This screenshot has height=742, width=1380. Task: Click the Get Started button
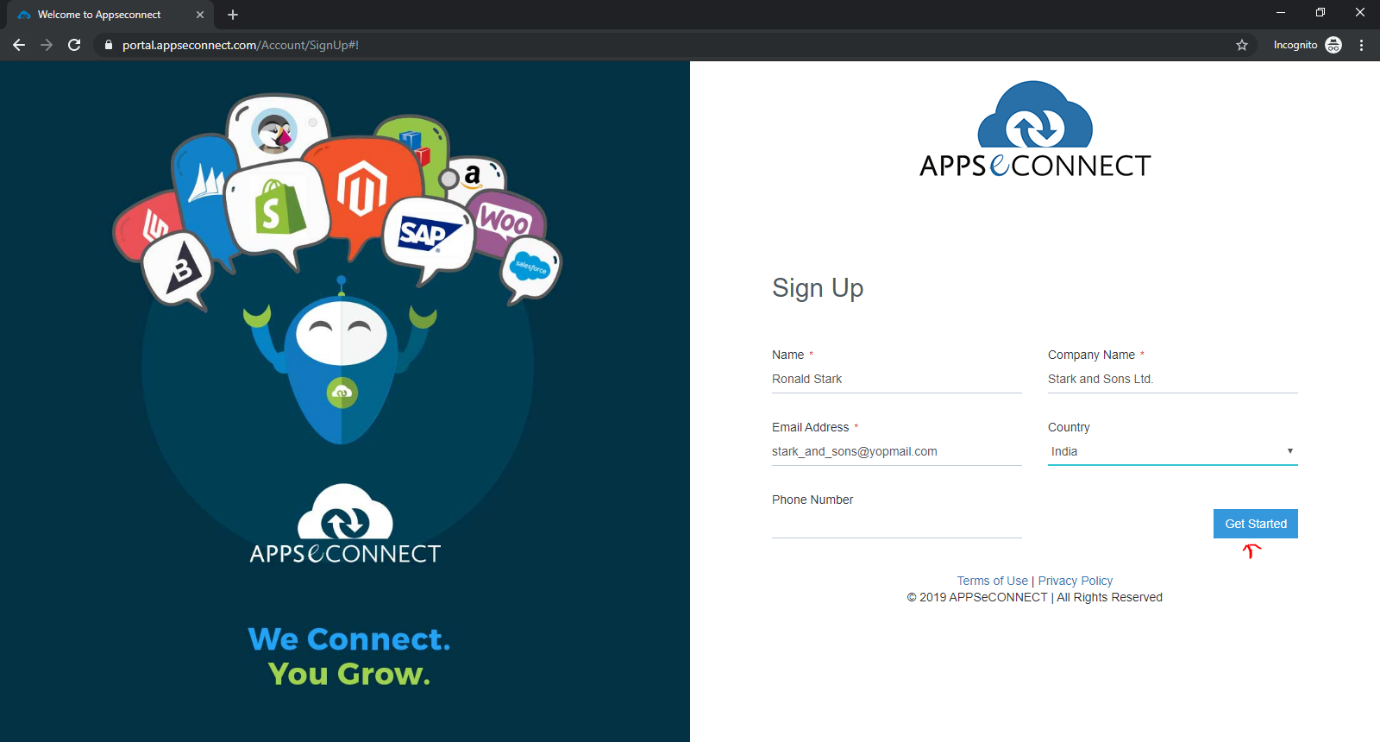click(1256, 524)
